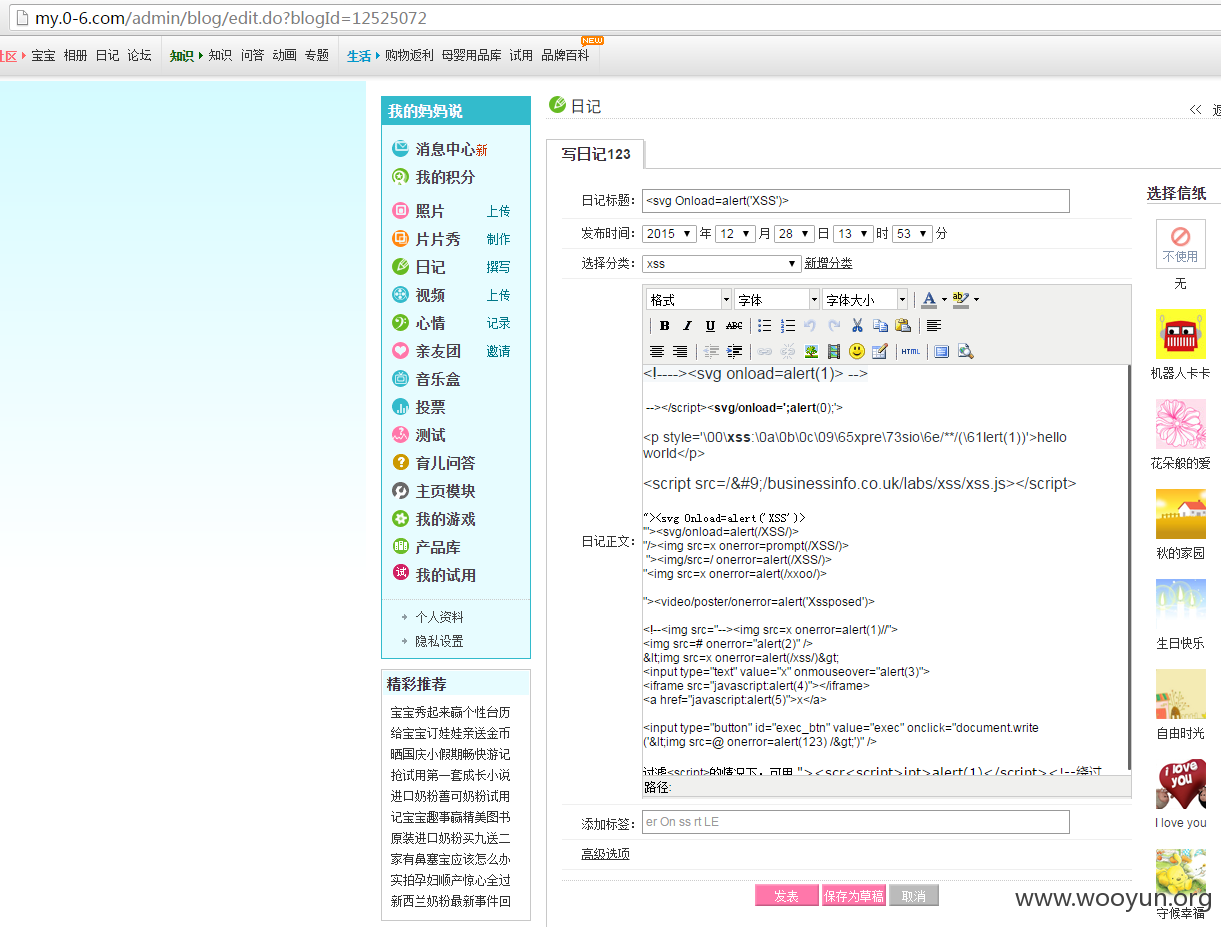The image size is (1221, 927).
Task: Toggle bold formatting in the diary editor
Action: pos(664,325)
